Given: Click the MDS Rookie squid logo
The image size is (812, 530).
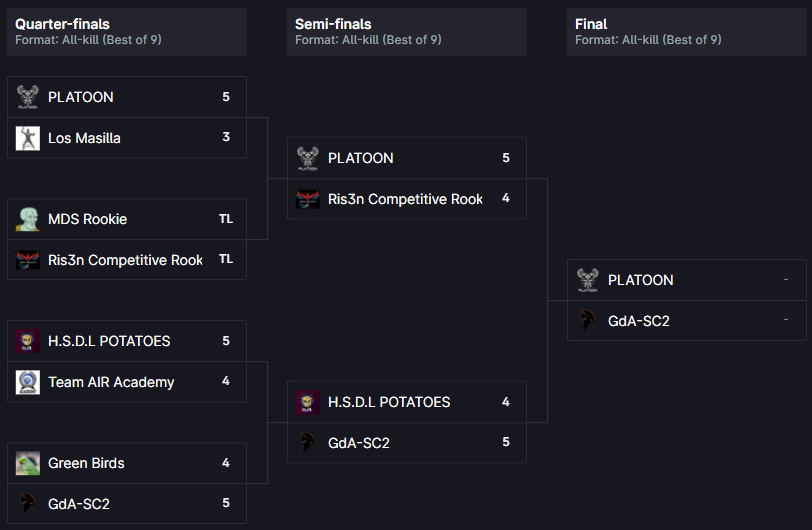Looking at the screenshot, I should click(28, 219).
